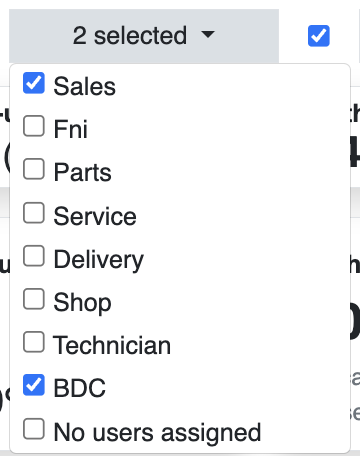Tick the No users assigned checkbox
Screen dimensions: 360x456
34,429
